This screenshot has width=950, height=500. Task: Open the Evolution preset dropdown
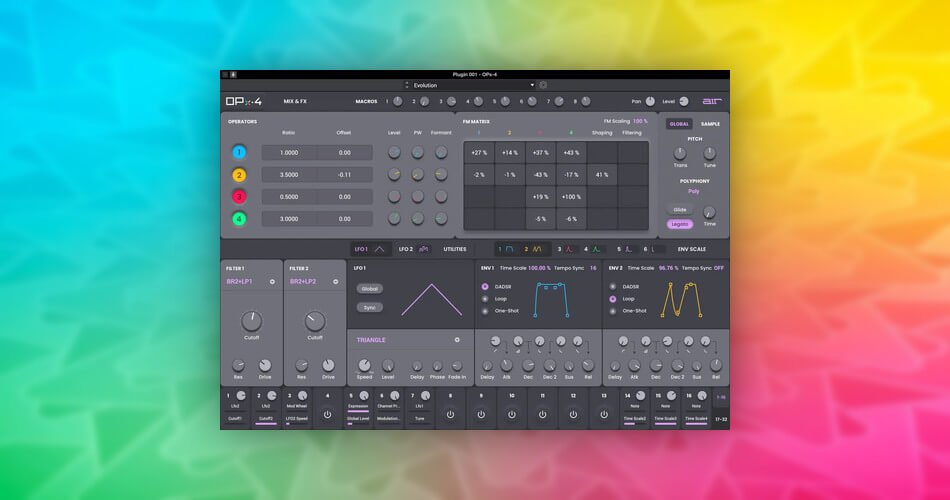coord(473,85)
